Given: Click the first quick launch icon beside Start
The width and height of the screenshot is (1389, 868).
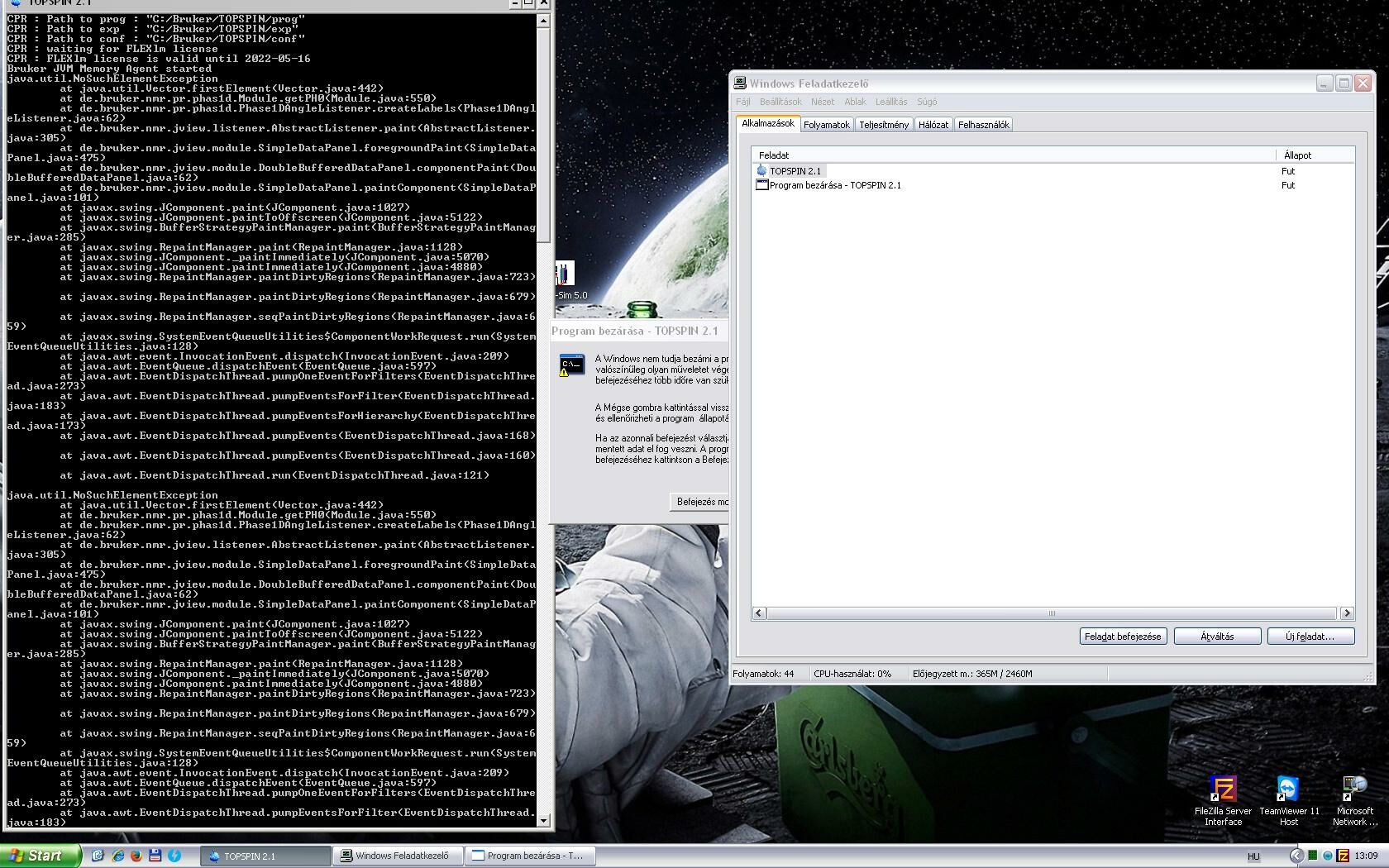Looking at the screenshot, I should coord(98,856).
